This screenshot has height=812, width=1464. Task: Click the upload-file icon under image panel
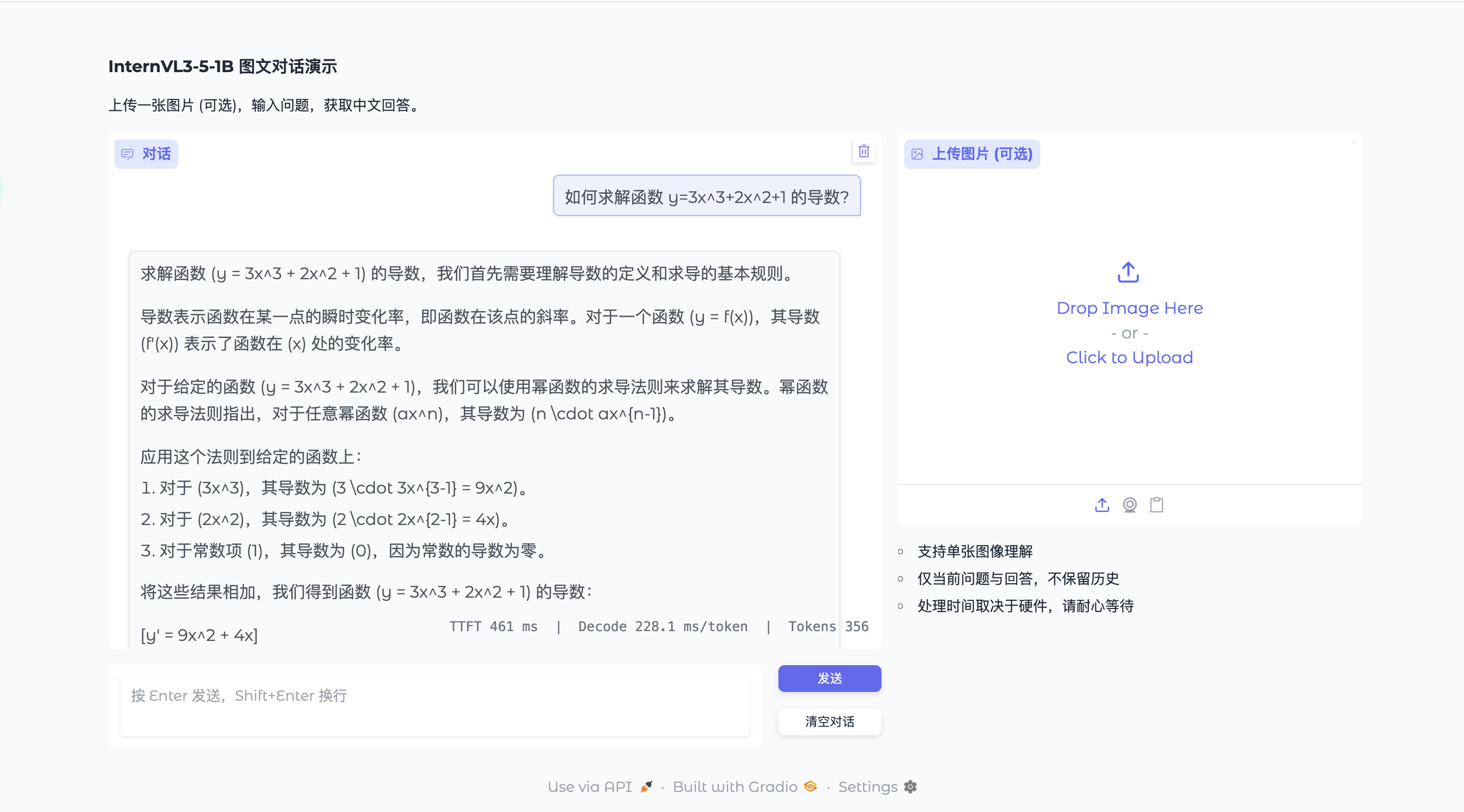coord(1102,504)
